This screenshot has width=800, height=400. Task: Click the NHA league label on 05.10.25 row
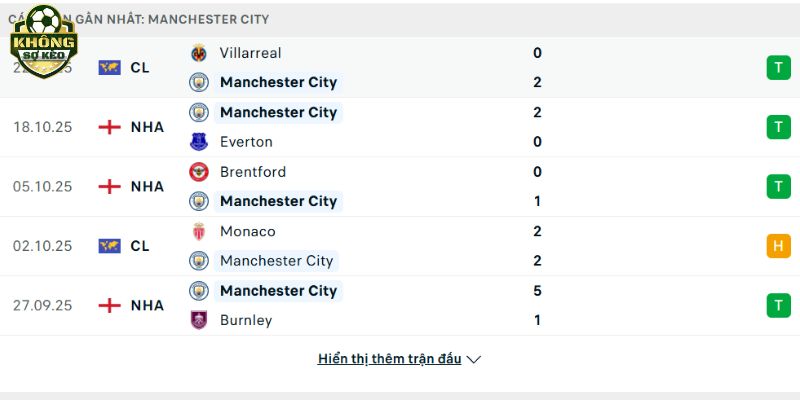(147, 186)
